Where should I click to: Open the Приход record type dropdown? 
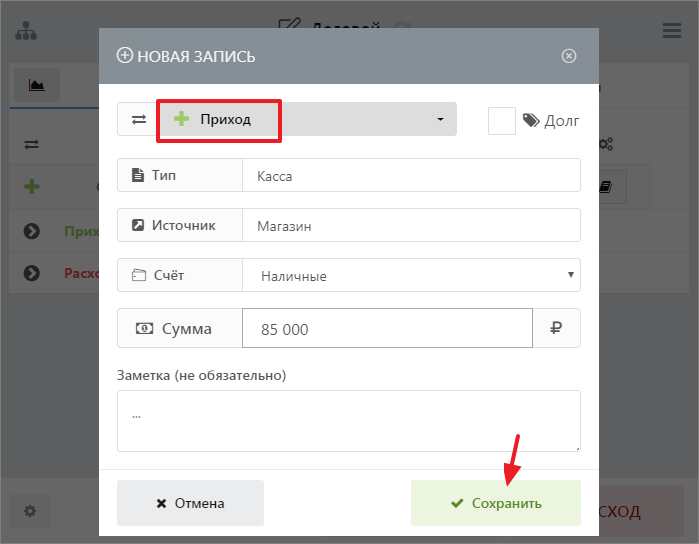307,119
